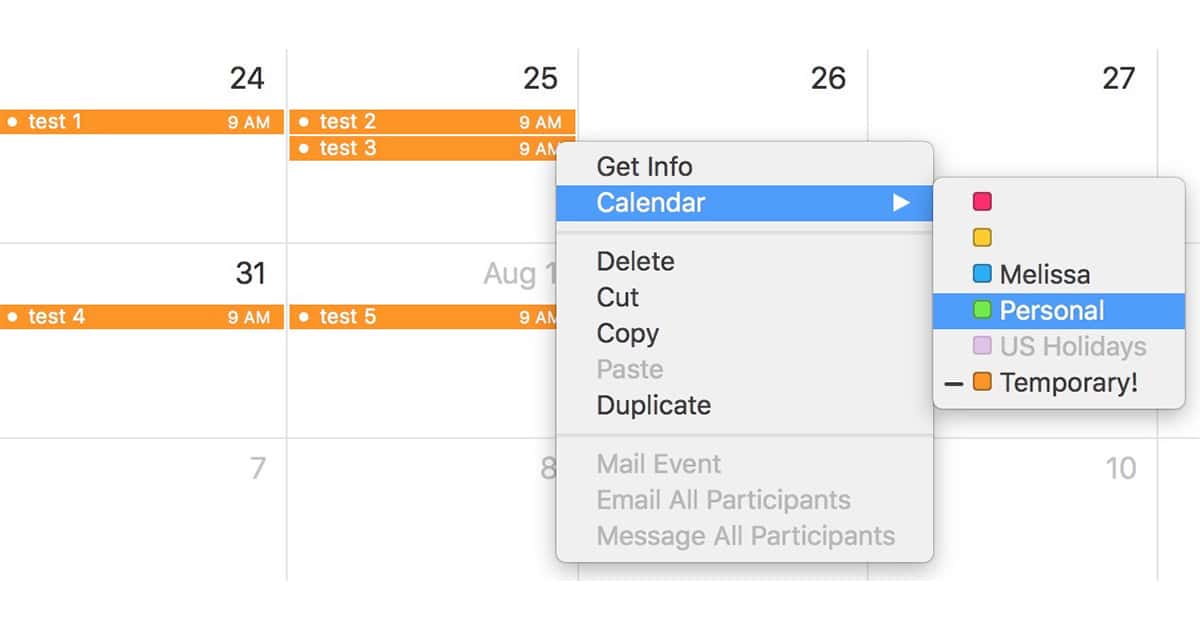Viewport: 1200px width, 630px height.
Task: Open Get Info for the event
Action: tap(644, 167)
